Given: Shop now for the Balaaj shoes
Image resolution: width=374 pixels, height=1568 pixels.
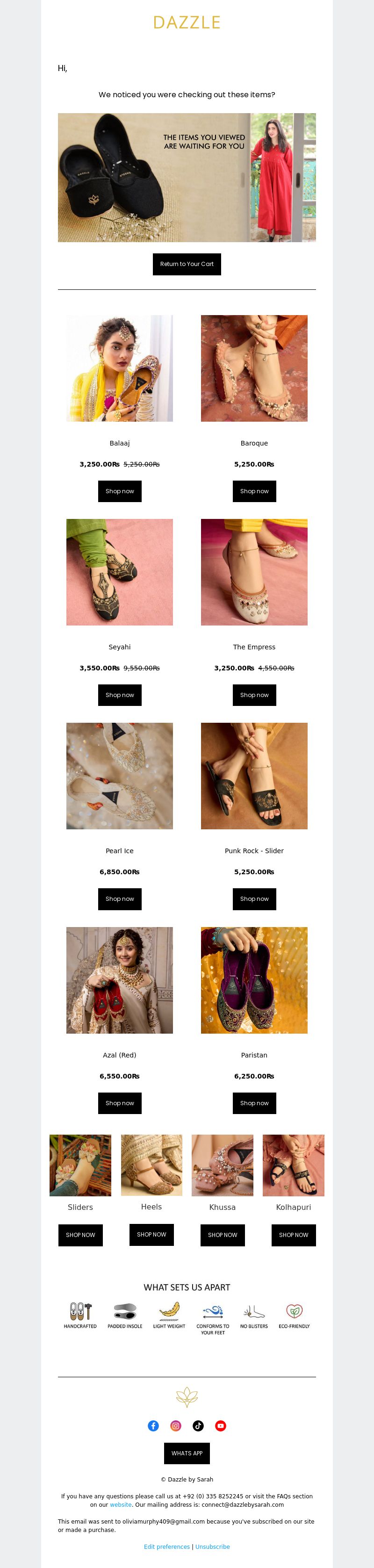Looking at the screenshot, I should click(120, 491).
